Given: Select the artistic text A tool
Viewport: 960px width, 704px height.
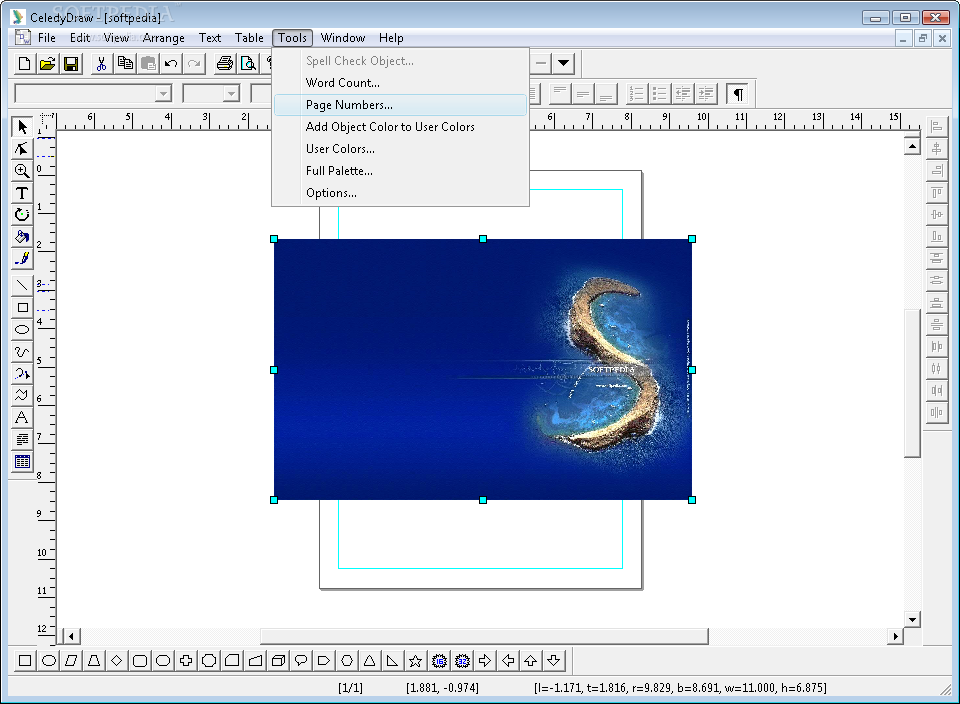Looking at the screenshot, I should click(x=22, y=418).
